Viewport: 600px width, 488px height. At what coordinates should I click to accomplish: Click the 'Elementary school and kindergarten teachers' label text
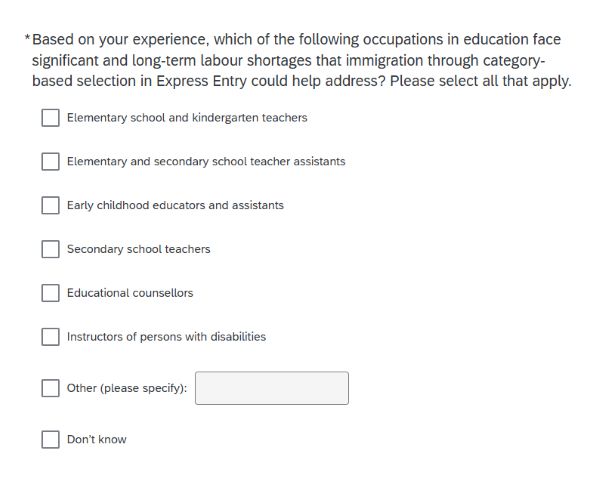click(x=187, y=118)
